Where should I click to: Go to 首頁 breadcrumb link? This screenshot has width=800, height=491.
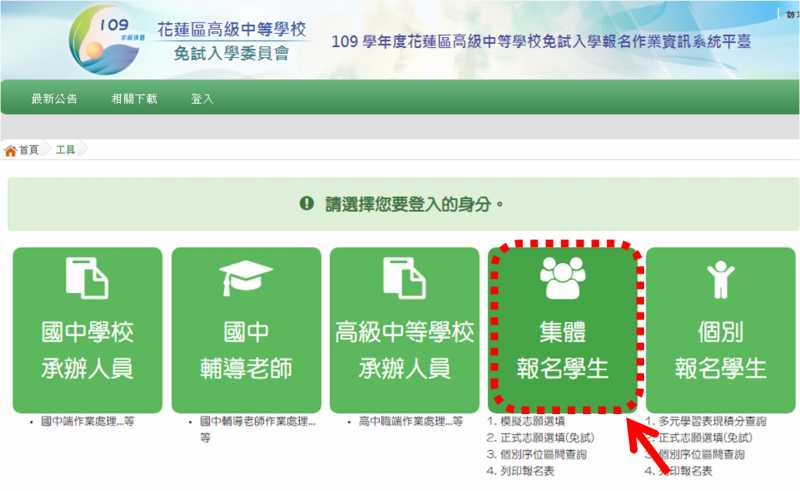[x=28, y=150]
